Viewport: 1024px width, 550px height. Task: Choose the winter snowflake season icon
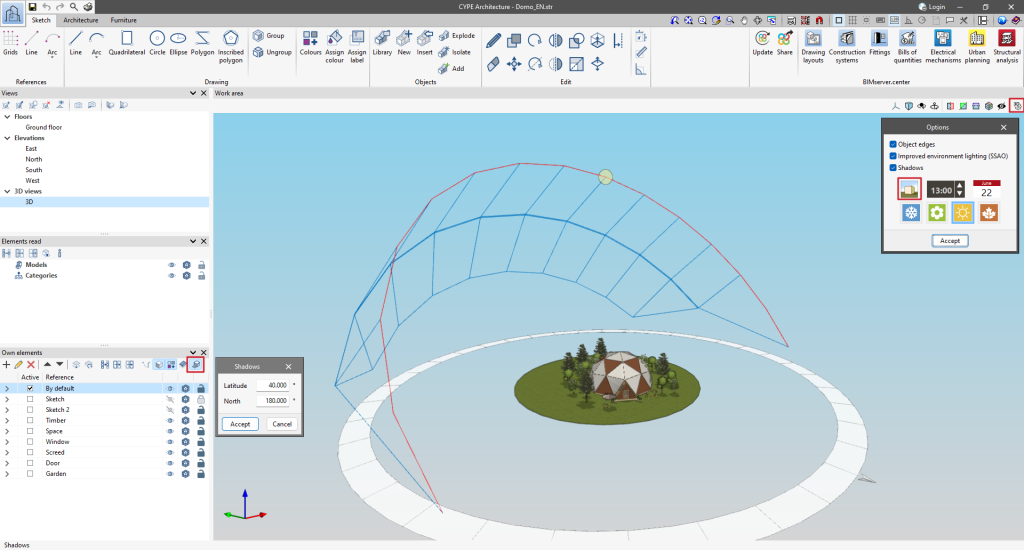[x=911, y=213]
